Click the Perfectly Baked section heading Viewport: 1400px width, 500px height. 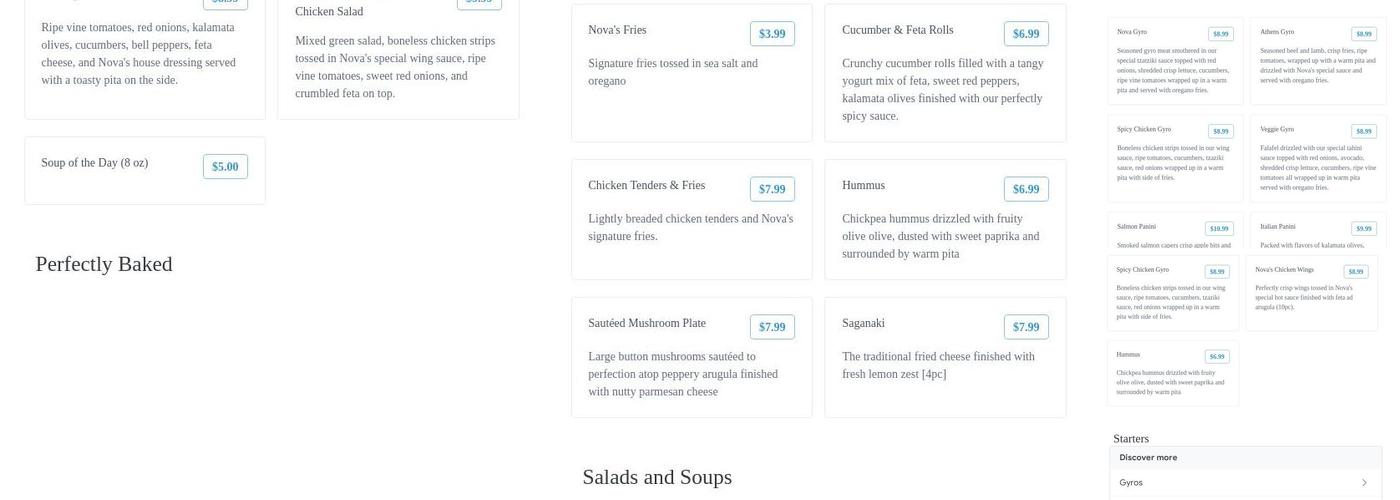[x=104, y=264]
